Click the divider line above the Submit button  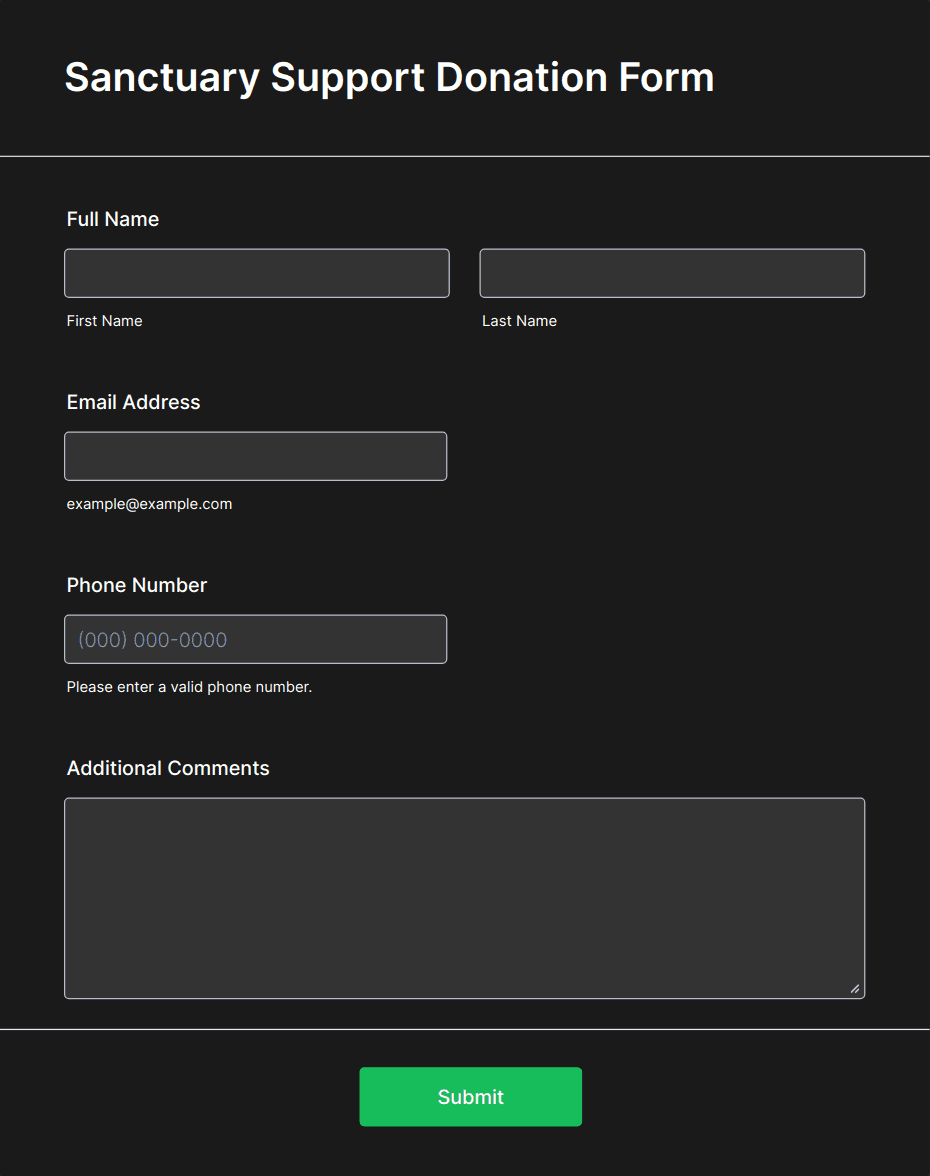pos(465,1029)
